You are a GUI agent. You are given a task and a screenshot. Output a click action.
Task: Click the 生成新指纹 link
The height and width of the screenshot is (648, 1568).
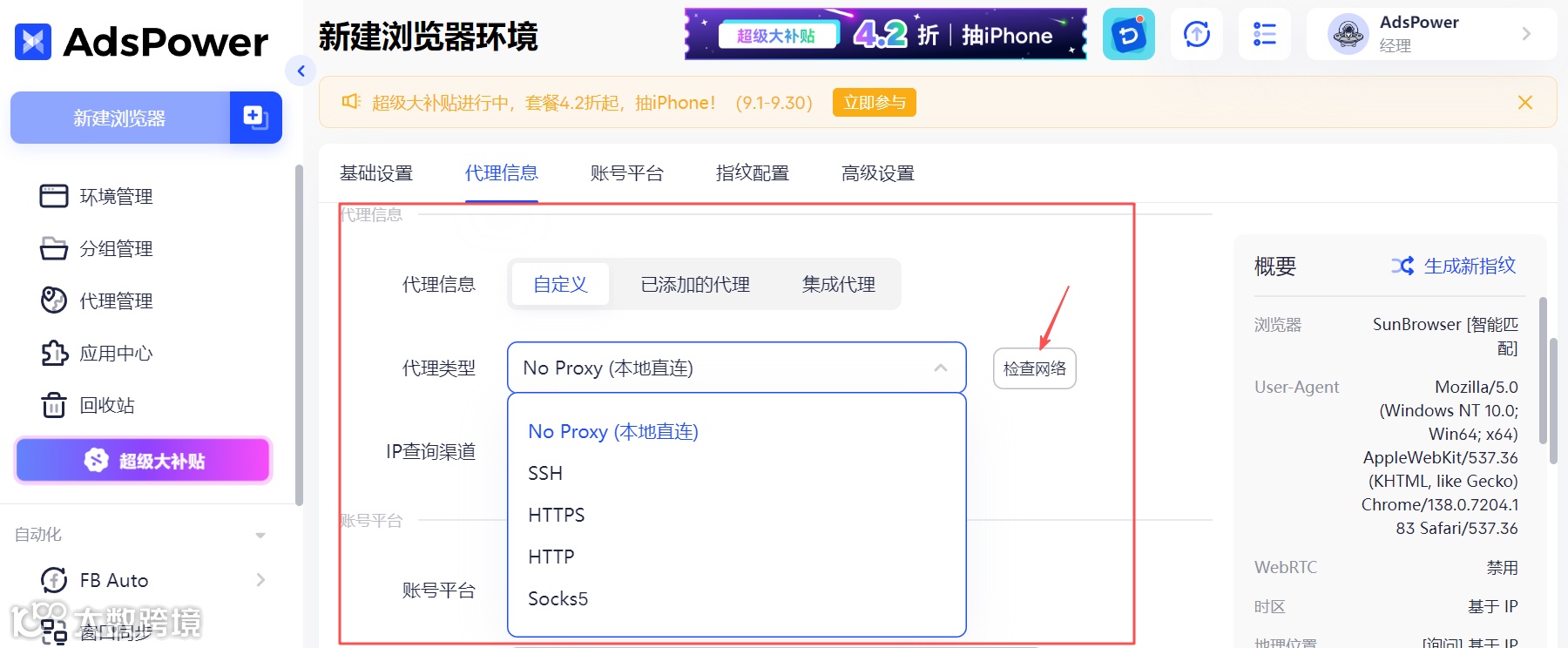click(1470, 266)
